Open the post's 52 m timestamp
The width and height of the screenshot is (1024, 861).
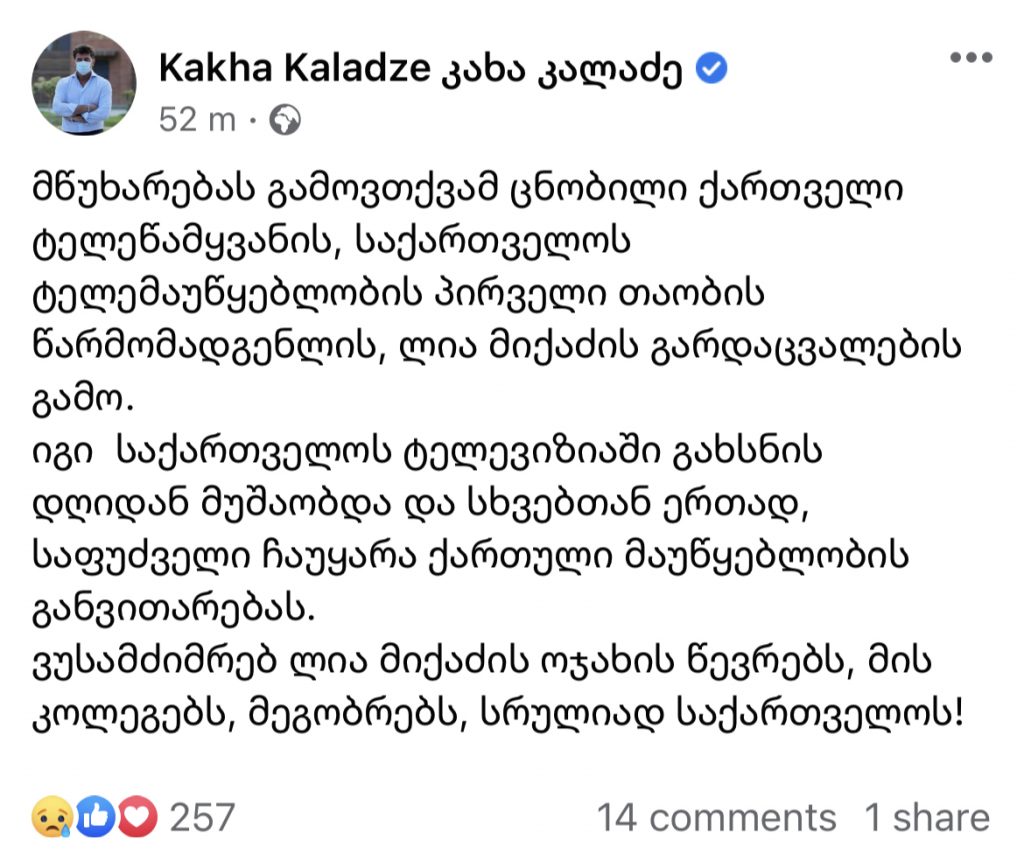click(x=197, y=121)
